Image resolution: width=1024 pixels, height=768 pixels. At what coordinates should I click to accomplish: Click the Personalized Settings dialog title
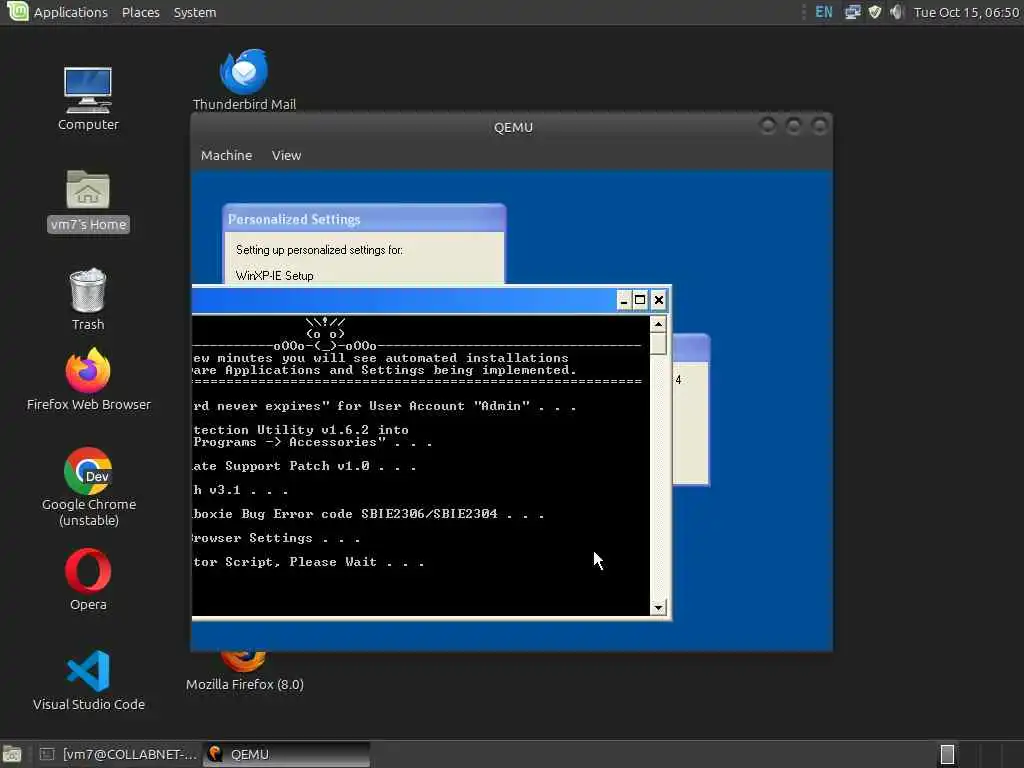coord(294,219)
